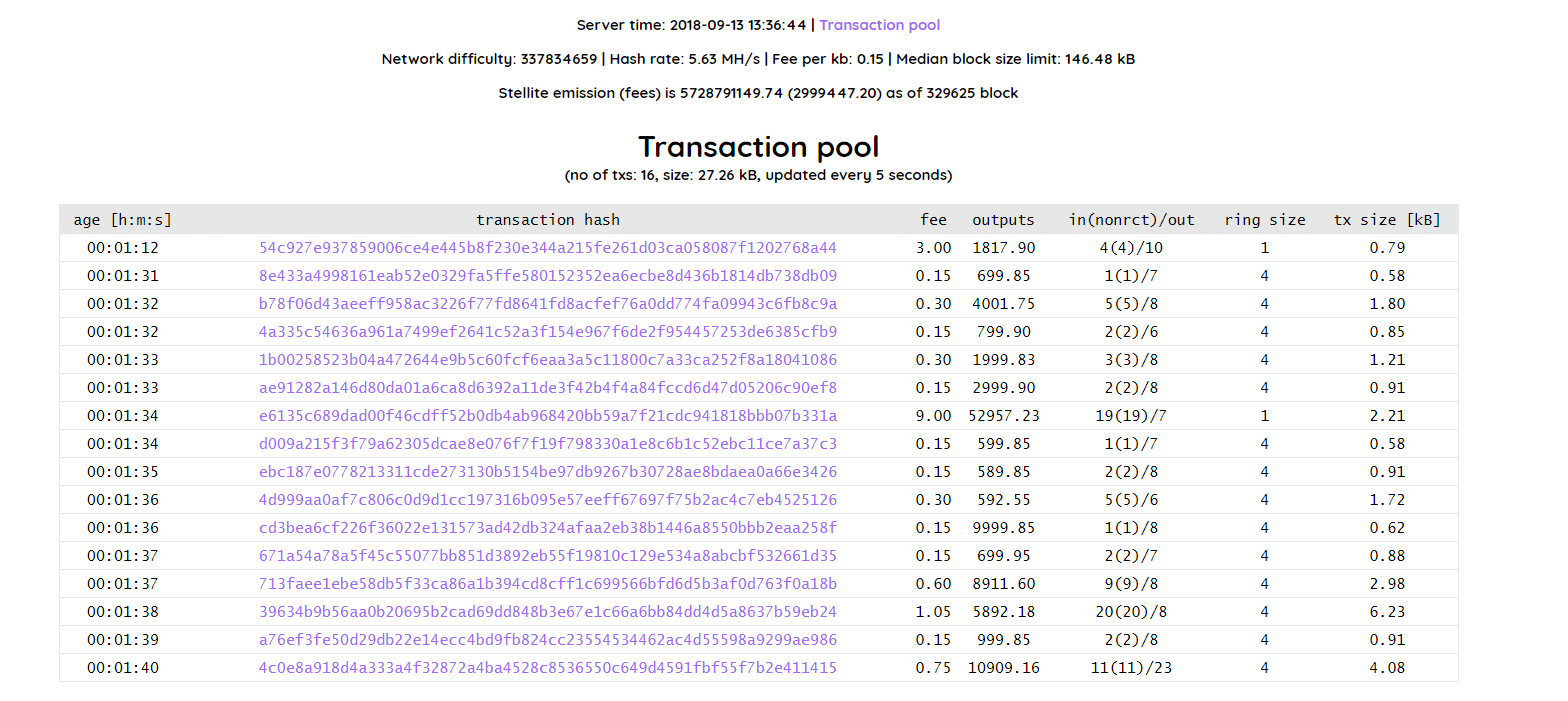Image resolution: width=1568 pixels, height=701 pixels.
Task: Select the fee value 1.05
Action: coord(933,612)
